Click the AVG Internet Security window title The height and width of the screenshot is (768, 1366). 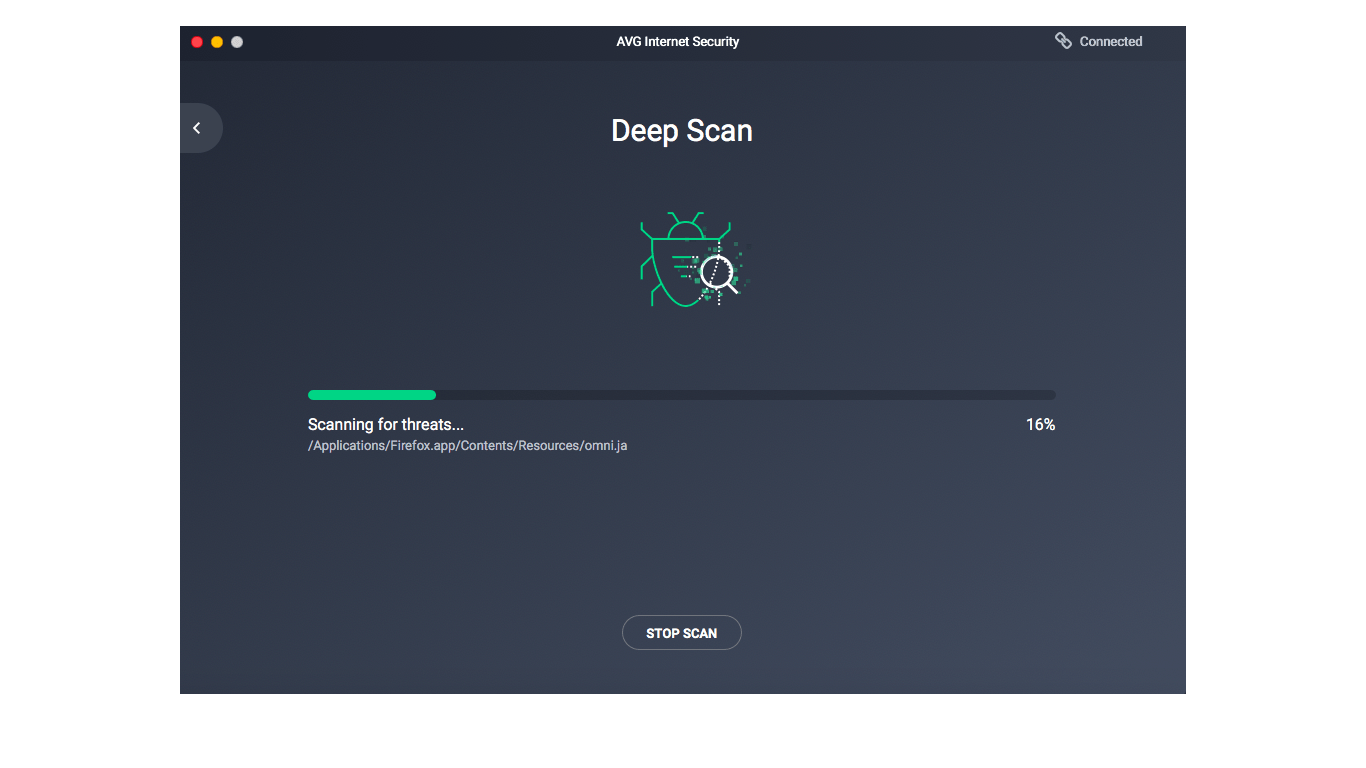[678, 42]
